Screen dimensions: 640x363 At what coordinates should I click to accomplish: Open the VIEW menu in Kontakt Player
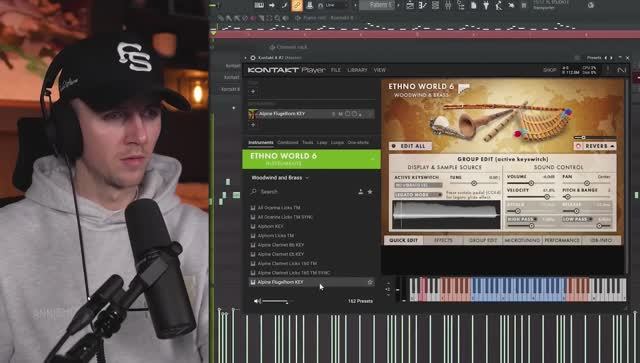tap(380, 70)
